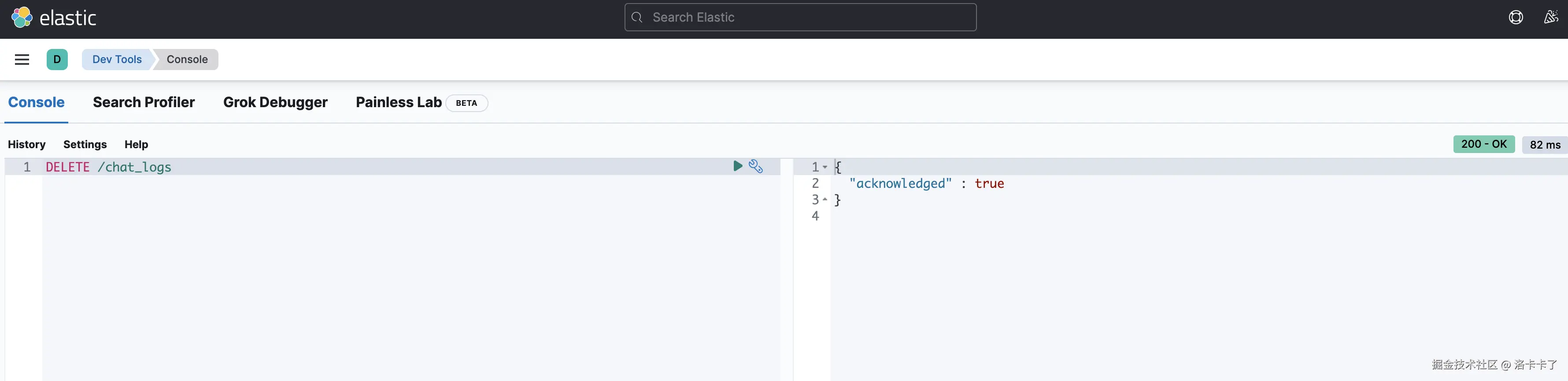Click request editor line number 1

pyautogui.click(x=27, y=167)
